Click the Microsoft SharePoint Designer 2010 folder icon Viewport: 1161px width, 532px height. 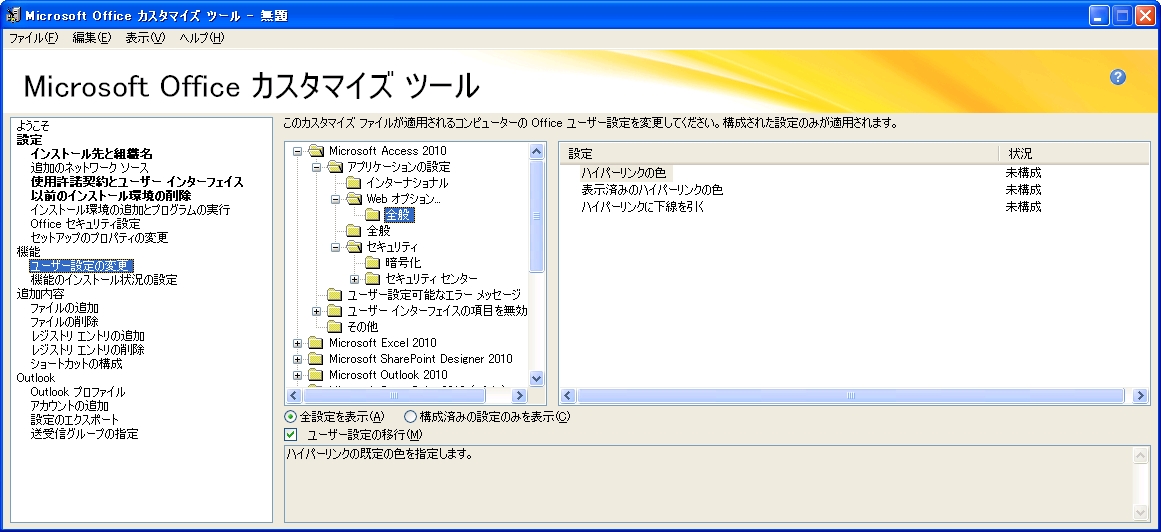[316, 359]
